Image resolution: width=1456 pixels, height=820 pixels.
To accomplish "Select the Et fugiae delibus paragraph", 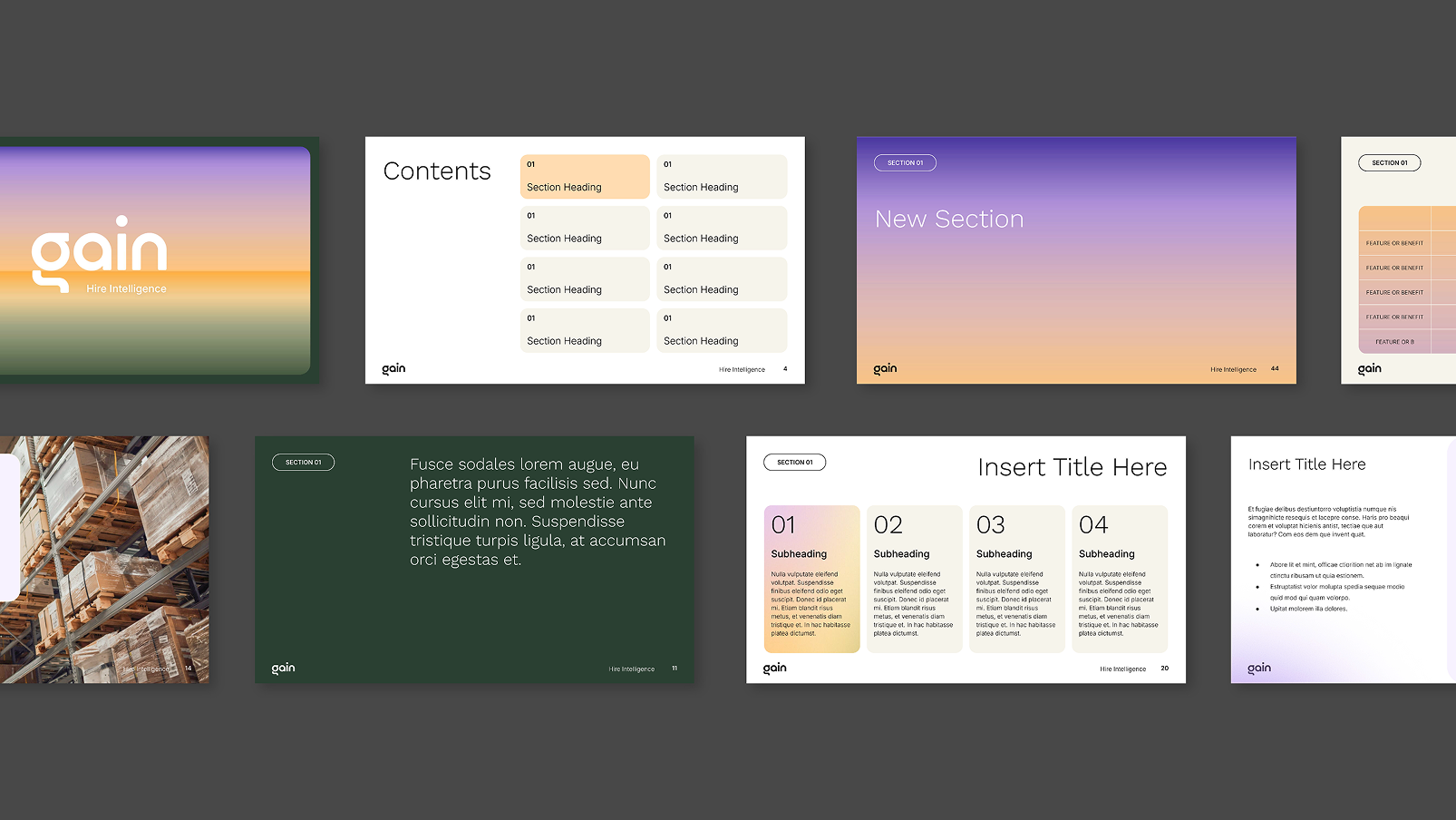I will 1328,522.
